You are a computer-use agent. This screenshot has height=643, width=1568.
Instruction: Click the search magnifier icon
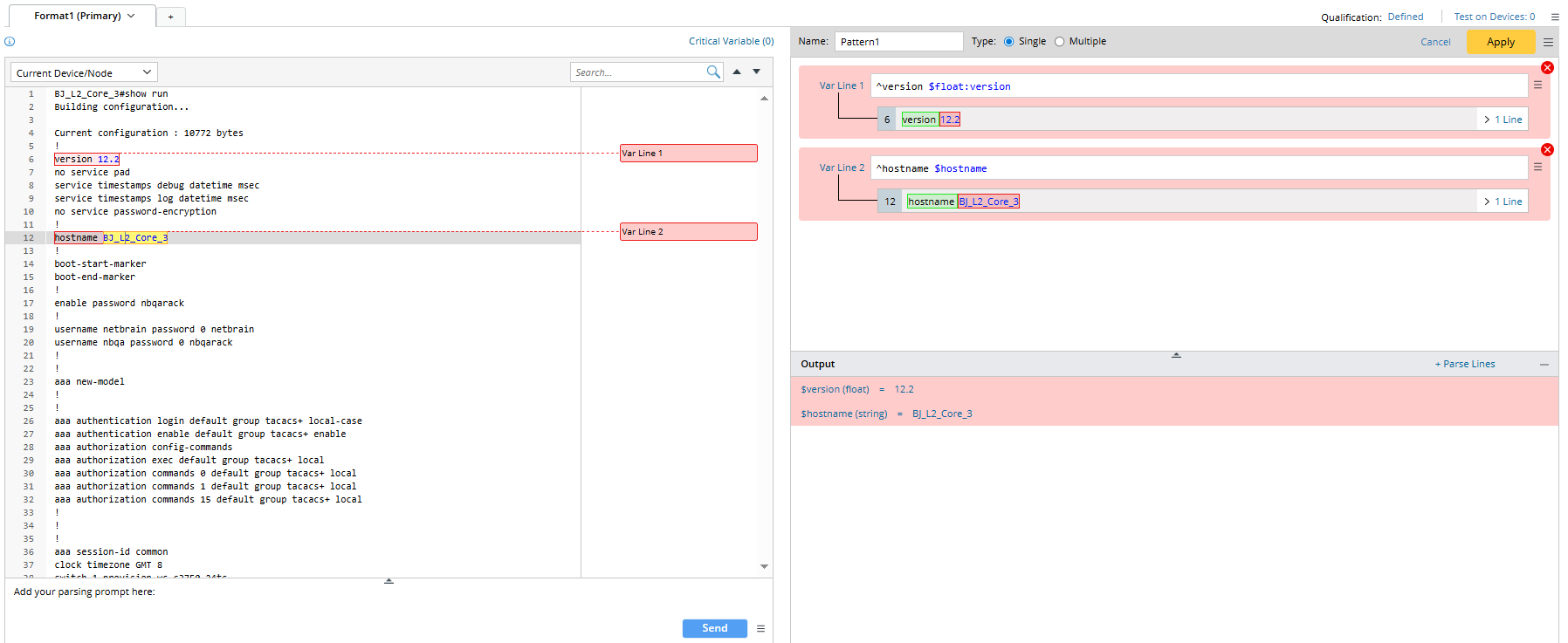pyautogui.click(x=713, y=72)
